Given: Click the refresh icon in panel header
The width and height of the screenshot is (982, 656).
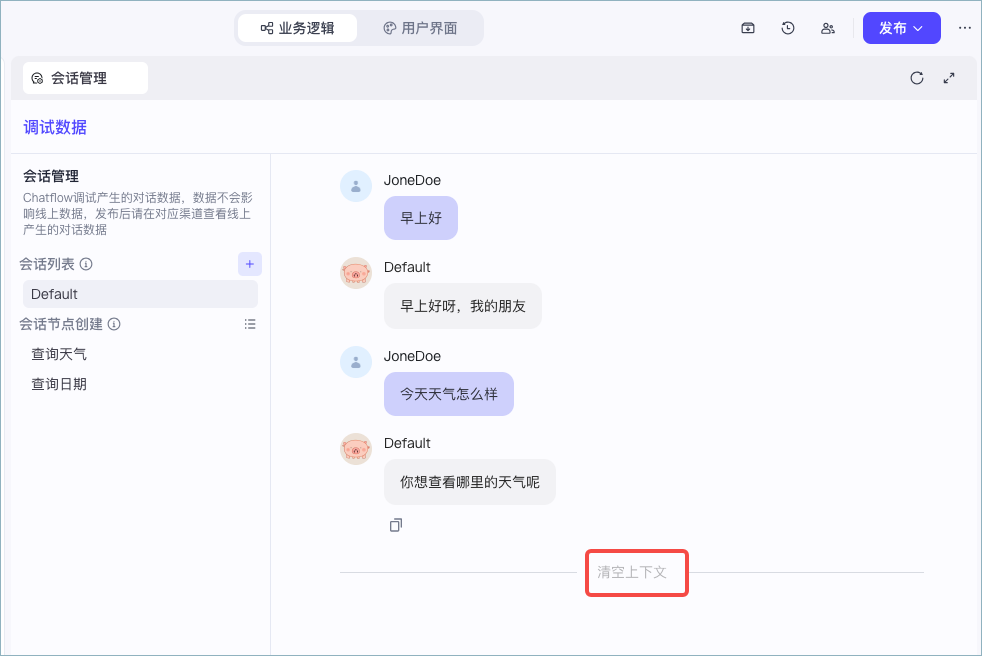Looking at the screenshot, I should [x=917, y=78].
